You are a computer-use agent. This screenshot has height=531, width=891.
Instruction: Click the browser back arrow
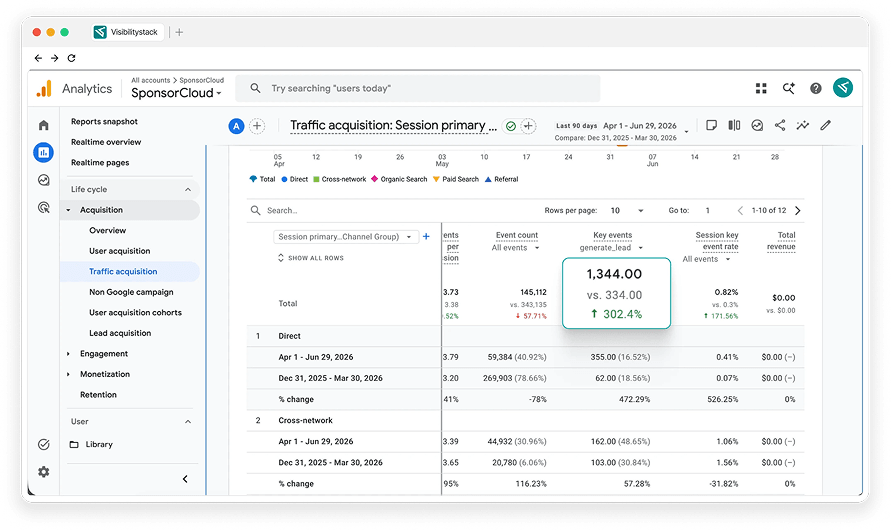38,58
